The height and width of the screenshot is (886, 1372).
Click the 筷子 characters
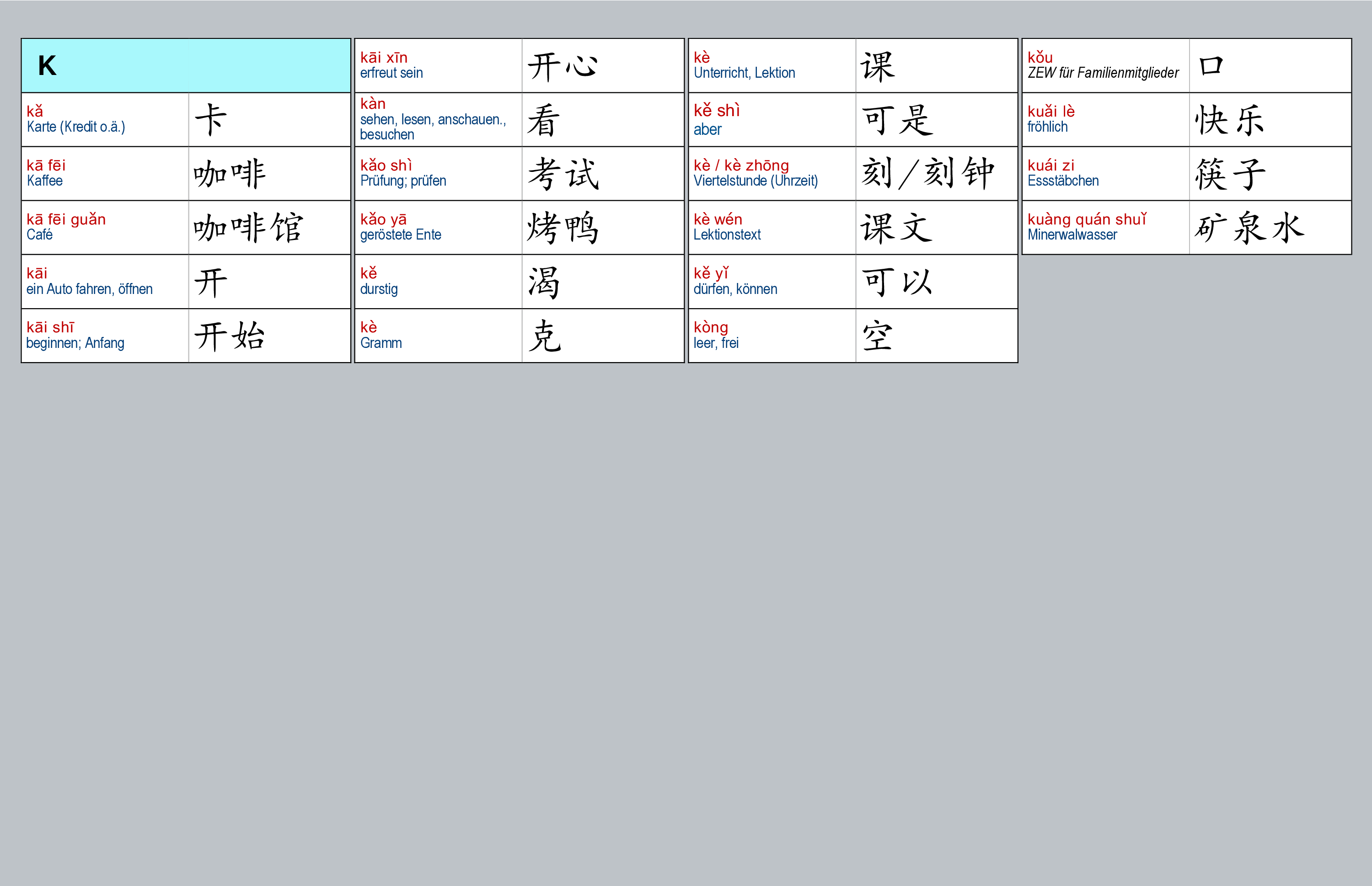[x=1230, y=173]
